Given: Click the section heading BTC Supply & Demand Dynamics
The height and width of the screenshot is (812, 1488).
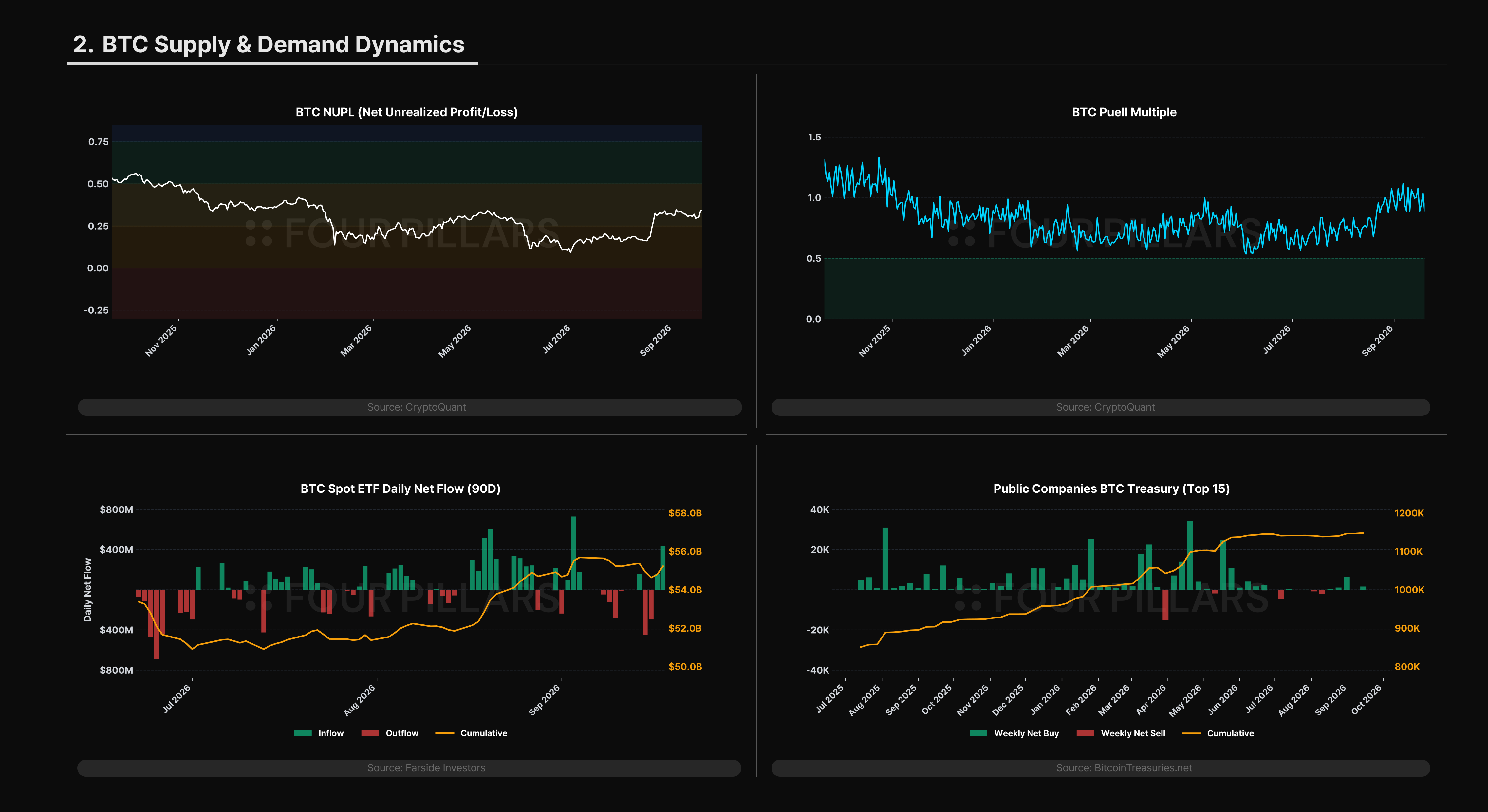Looking at the screenshot, I should pos(269,45).
